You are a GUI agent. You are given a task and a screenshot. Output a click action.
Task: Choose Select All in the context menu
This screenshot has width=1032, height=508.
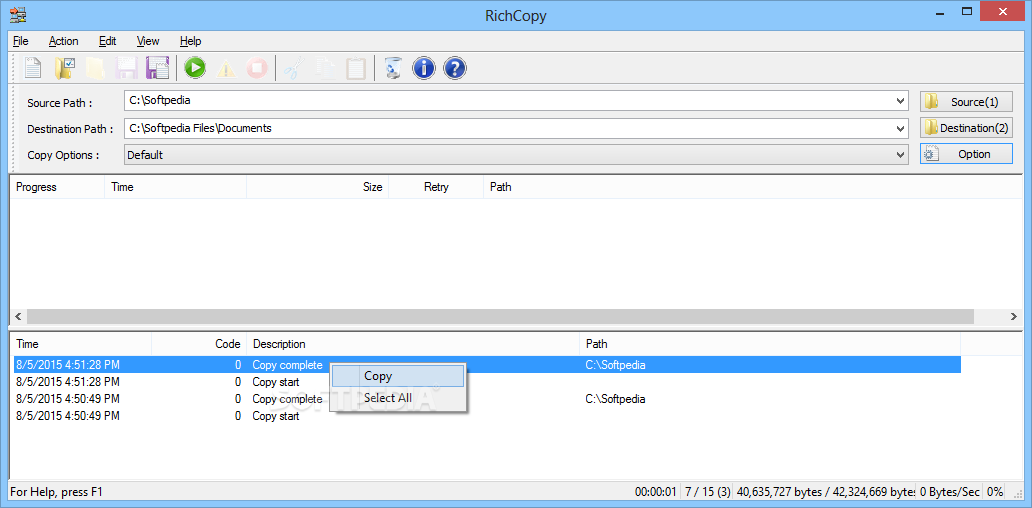[x=398, y=398]
